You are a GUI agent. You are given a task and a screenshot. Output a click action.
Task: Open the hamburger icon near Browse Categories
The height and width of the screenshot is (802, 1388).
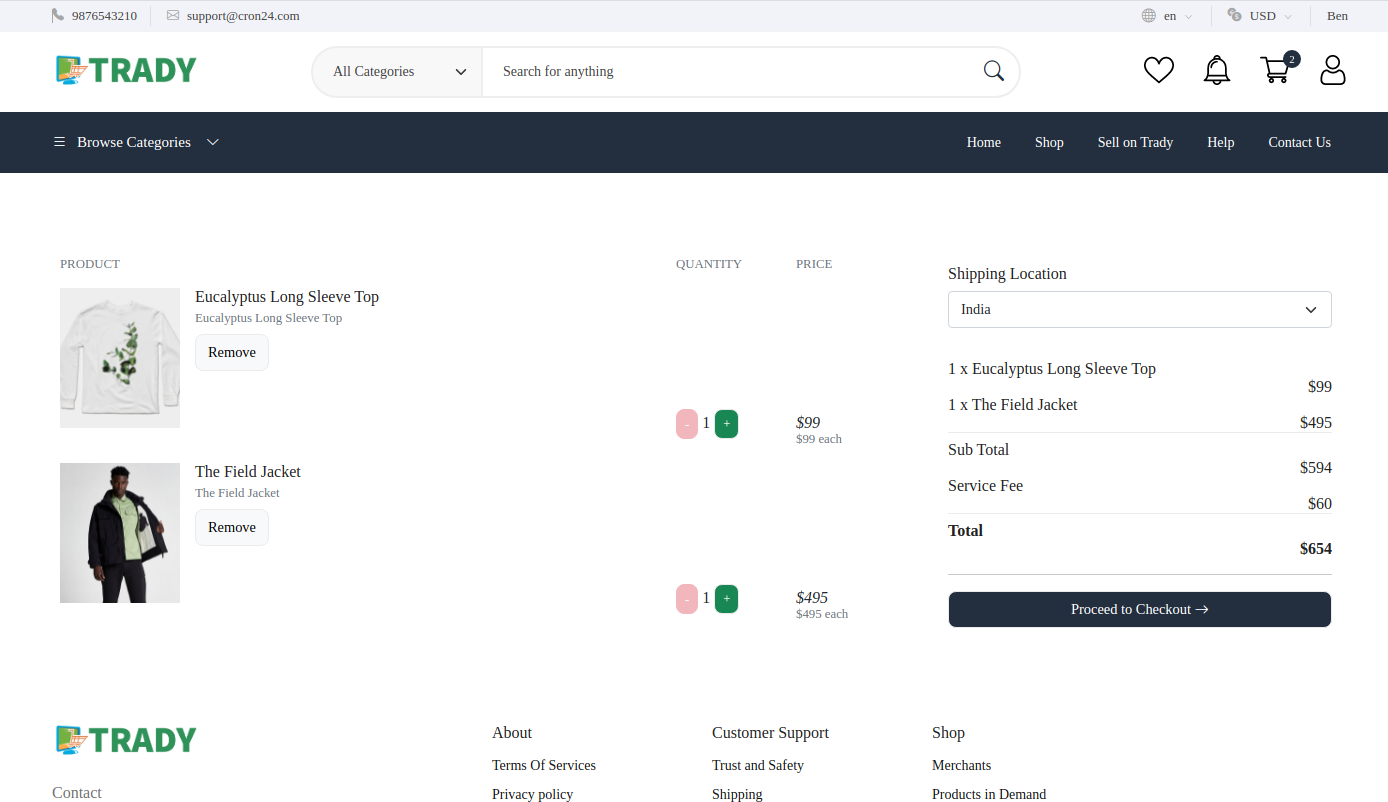[59, 142]
